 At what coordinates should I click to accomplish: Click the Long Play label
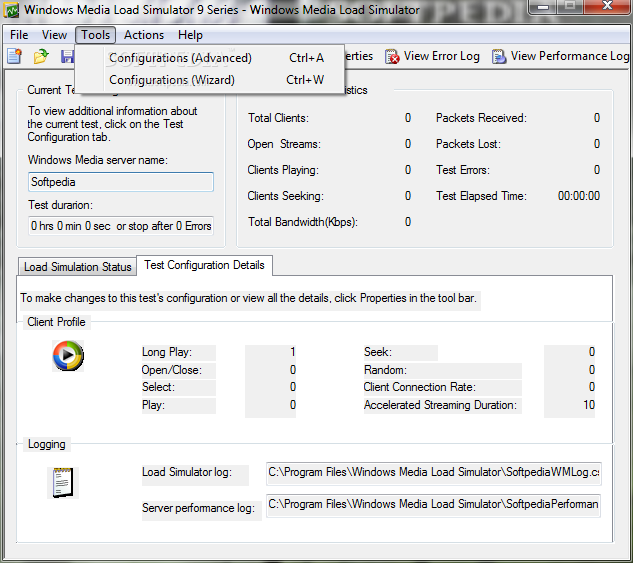click(x=167, y=352)
